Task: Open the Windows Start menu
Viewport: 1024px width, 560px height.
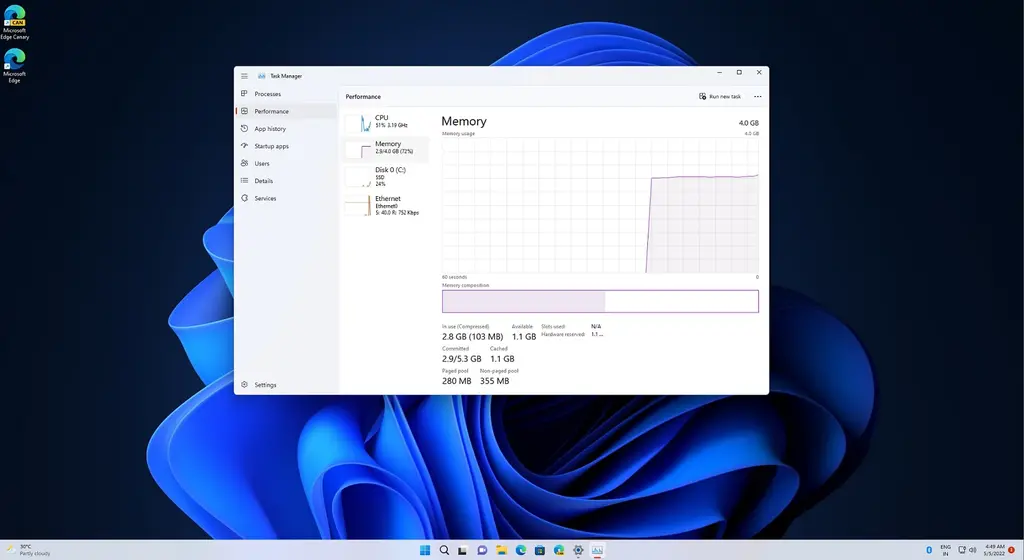Action: point(424,550)
